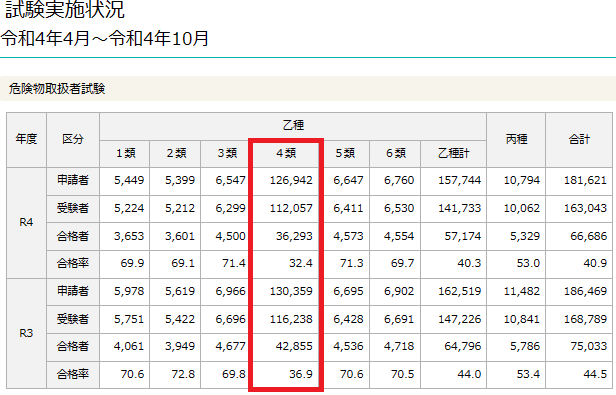Click the R4 year cell
The width and height of the screenshot is (616, 395).
(x=26, y=222)
